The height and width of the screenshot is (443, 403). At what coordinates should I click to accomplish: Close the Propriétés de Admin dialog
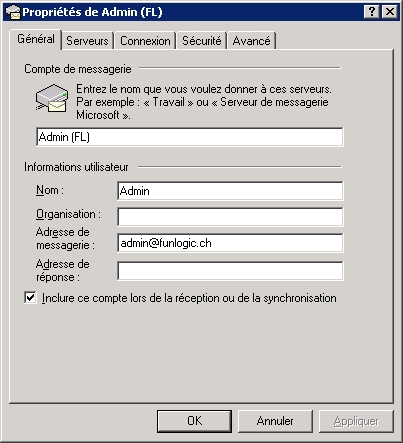click(x=390, y=12)
